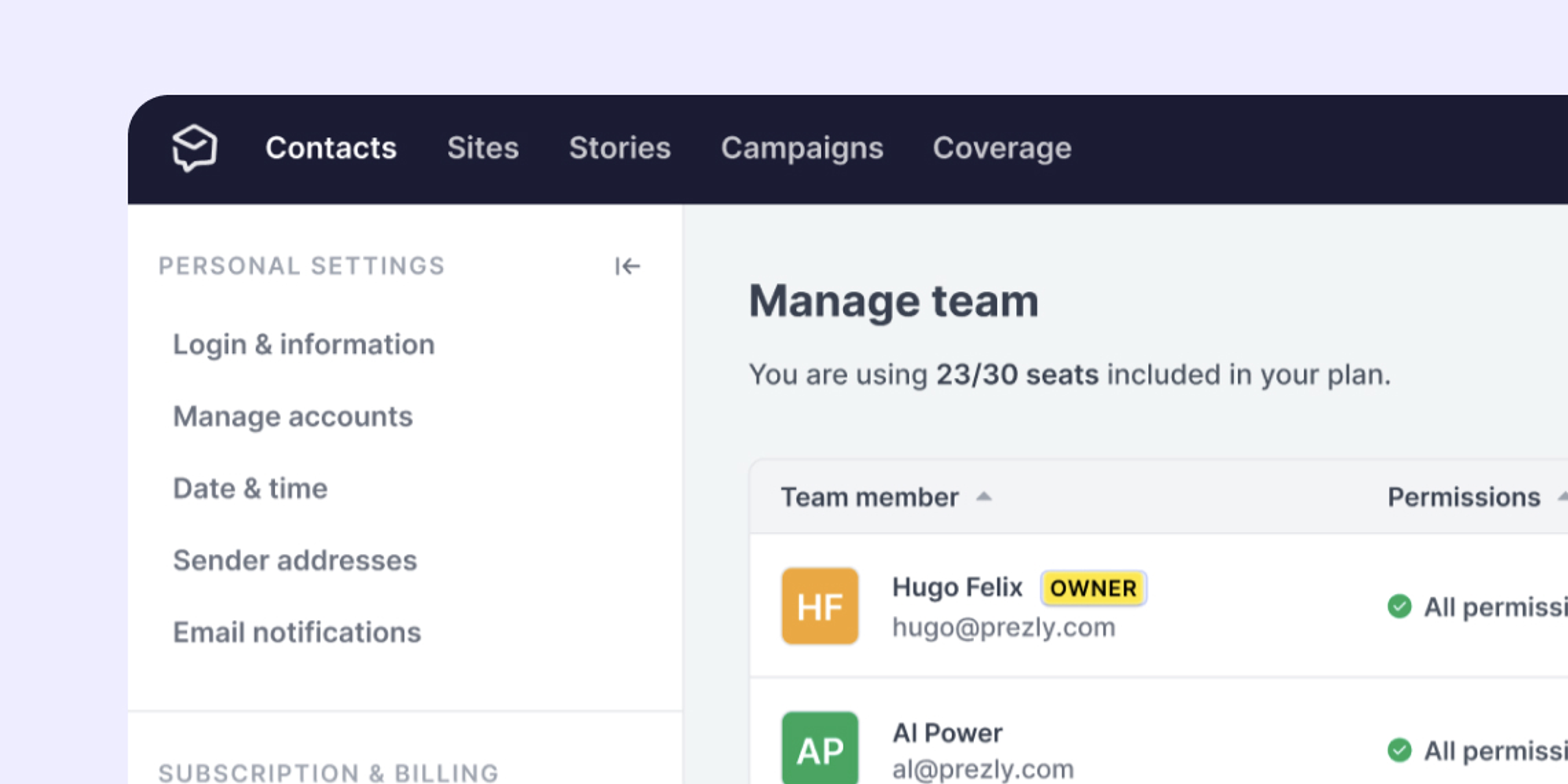This screenshot has height=784, width=1568.
Task: Click Hugo Felix's HF avatar
Action: point(820,606)
